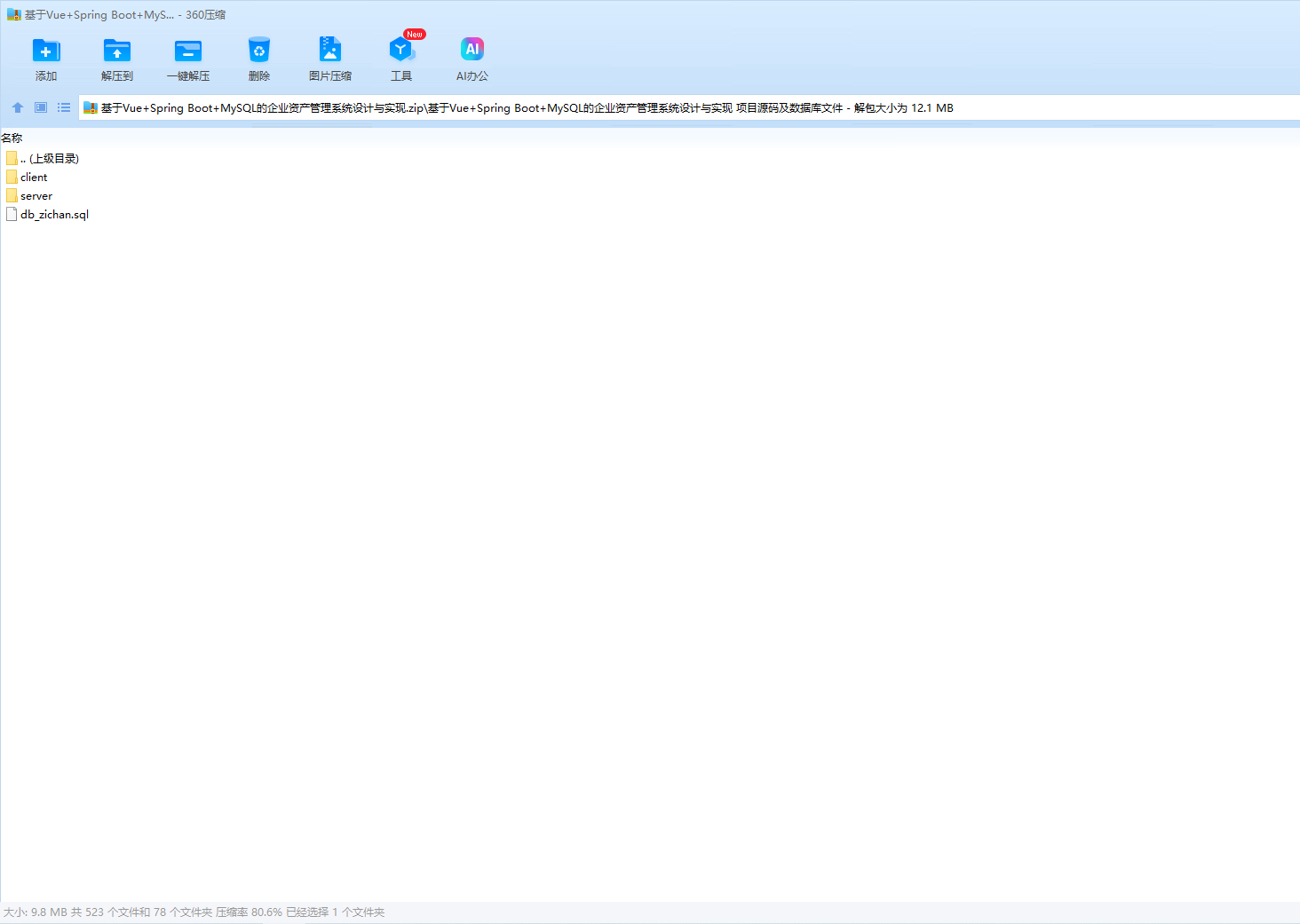Click the server folder icon
The width and height of the screenshot is (1300, 924).
12,195
